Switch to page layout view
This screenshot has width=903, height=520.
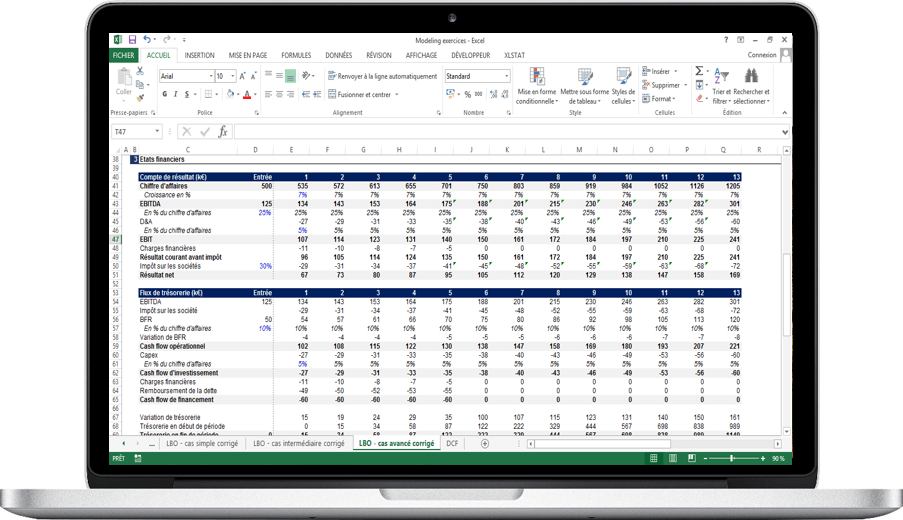(673, 458)
